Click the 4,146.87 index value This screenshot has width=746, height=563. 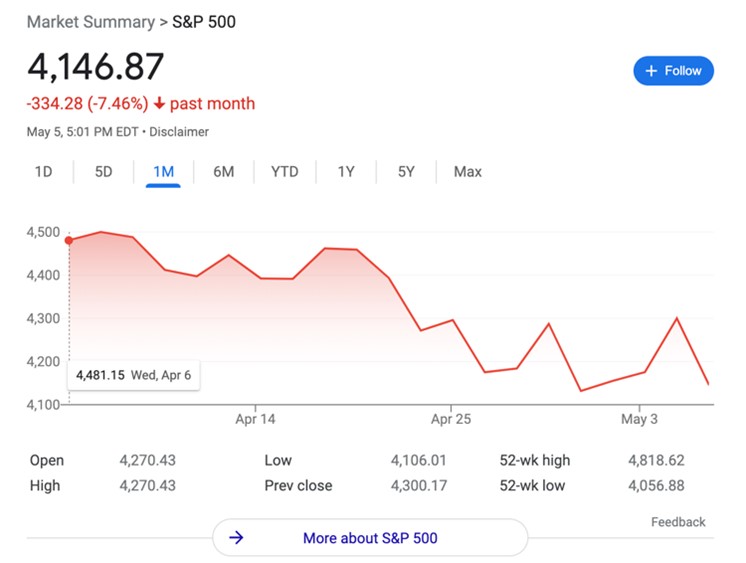pos(96,66)
